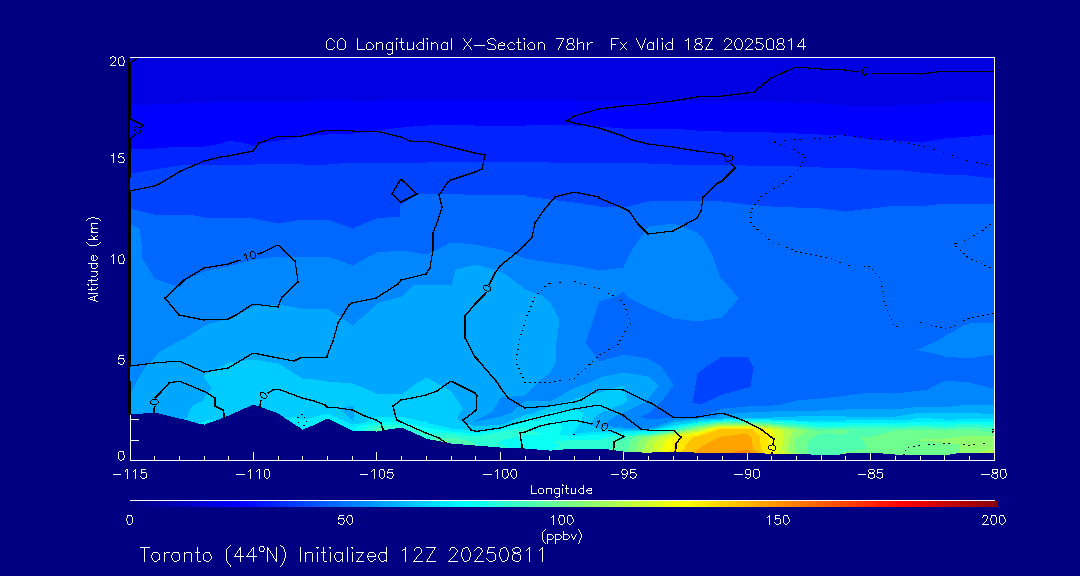Click the "50" color bar label
Viewport: 1080px width, 576px height.
click(346, 520)
